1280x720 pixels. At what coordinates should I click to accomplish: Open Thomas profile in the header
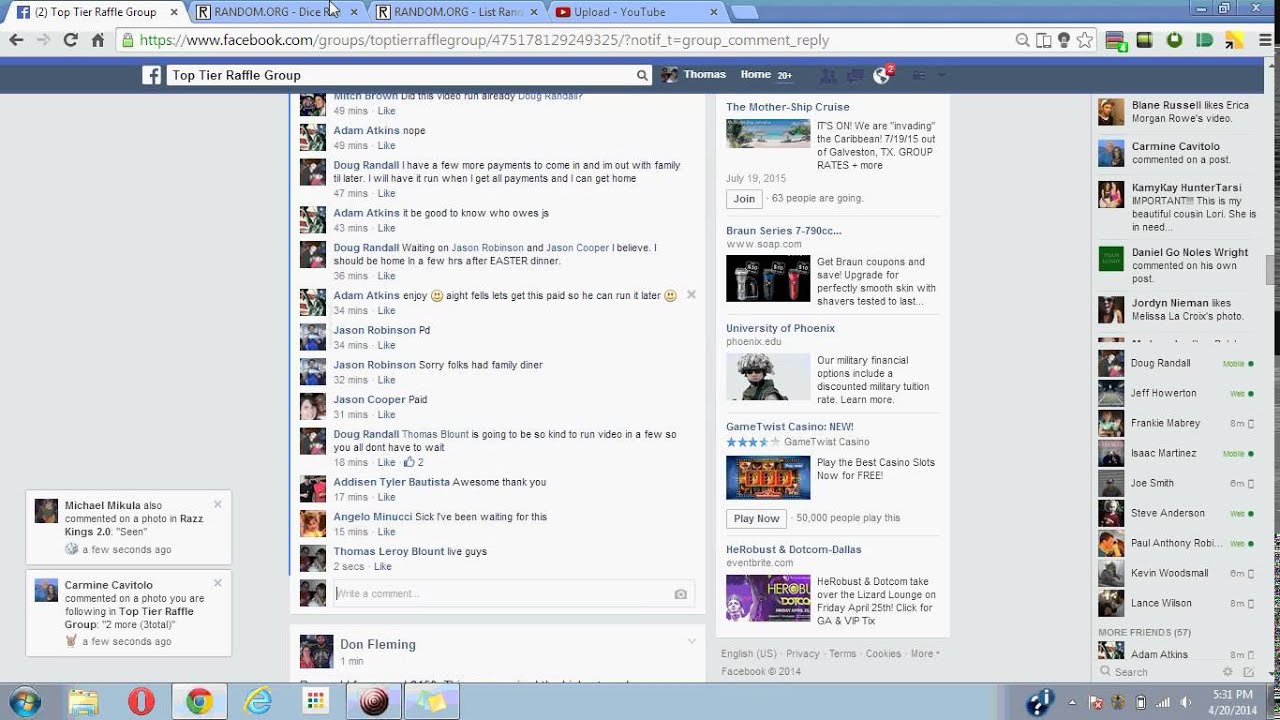click(694, 75)
